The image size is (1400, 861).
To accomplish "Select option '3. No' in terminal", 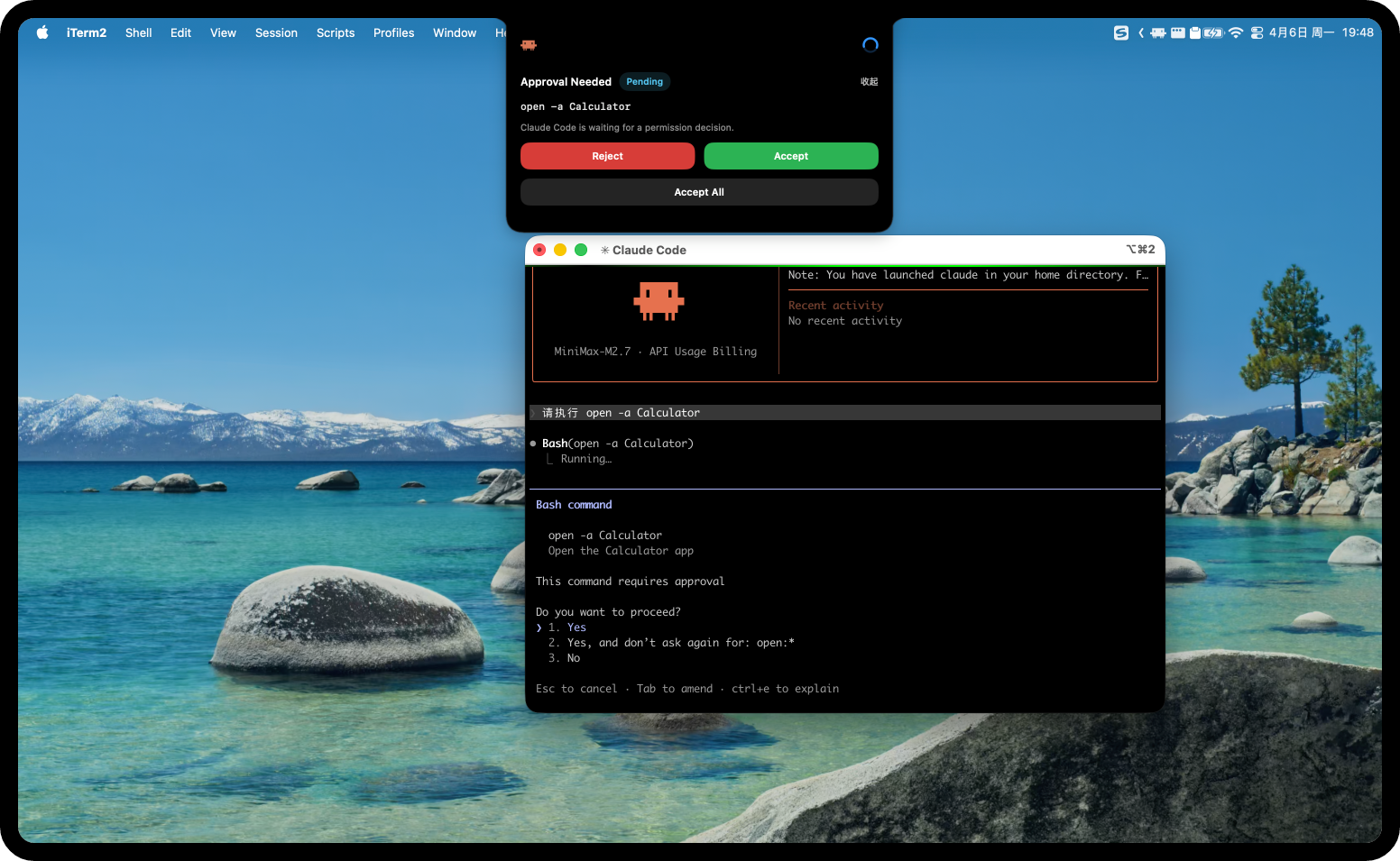I will tap(565, 658).
